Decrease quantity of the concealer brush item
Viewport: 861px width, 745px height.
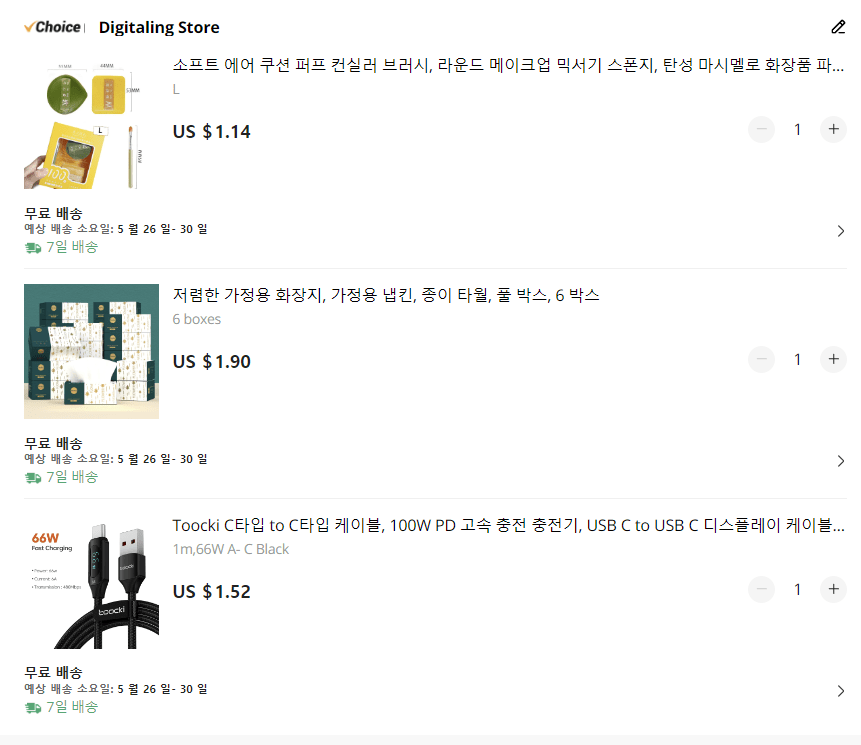[x=761, y=129]
